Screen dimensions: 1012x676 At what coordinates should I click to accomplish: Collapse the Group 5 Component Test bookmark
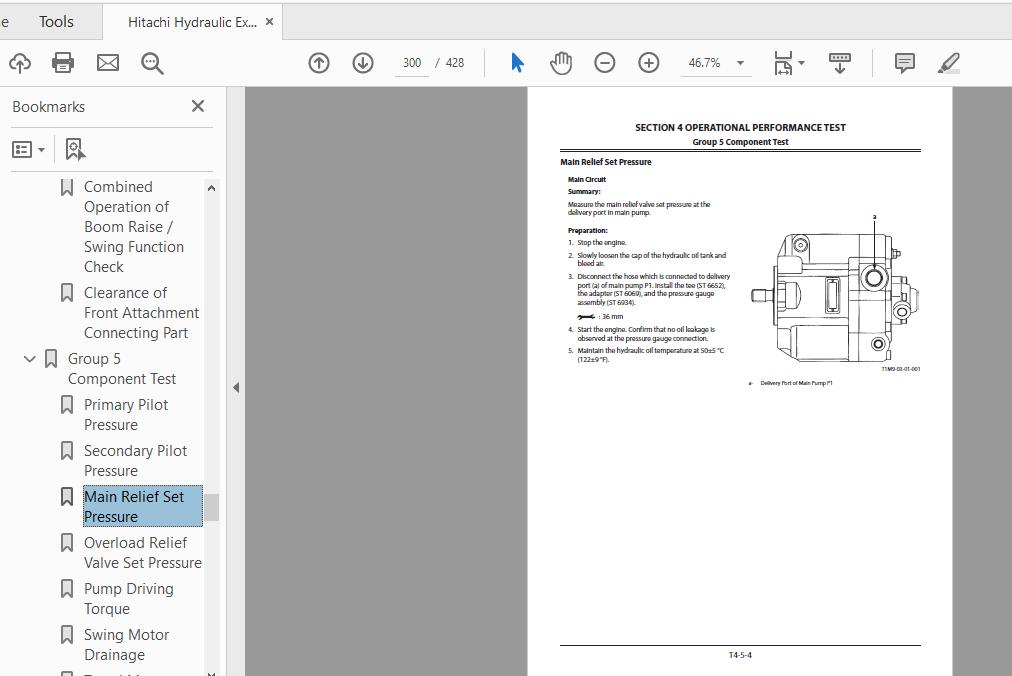pos(30,359)
